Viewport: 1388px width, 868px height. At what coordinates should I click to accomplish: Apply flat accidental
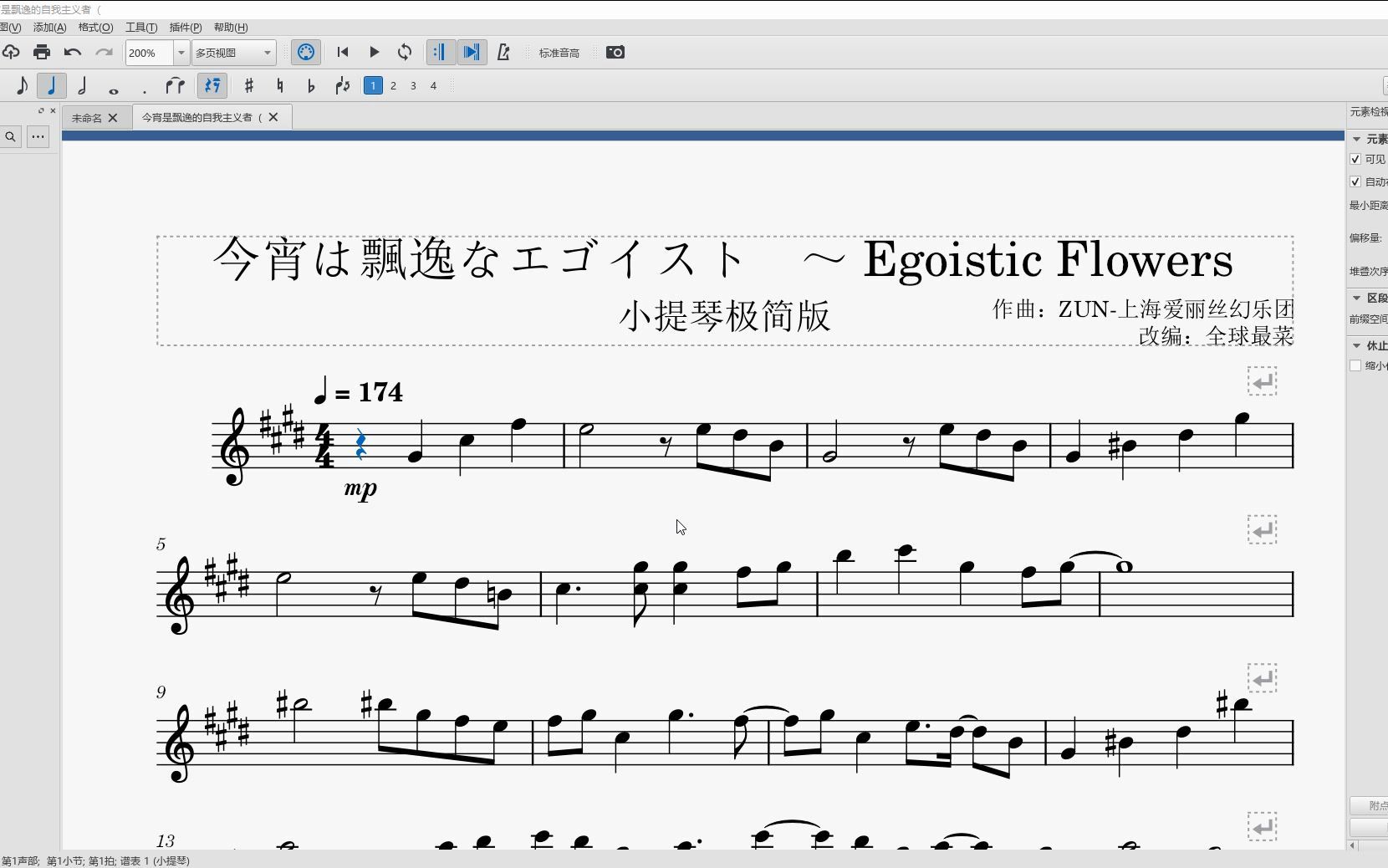click(311, 85)
